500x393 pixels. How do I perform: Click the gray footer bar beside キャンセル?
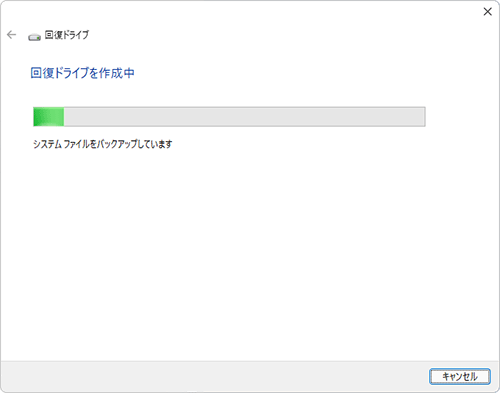point(213,376)
